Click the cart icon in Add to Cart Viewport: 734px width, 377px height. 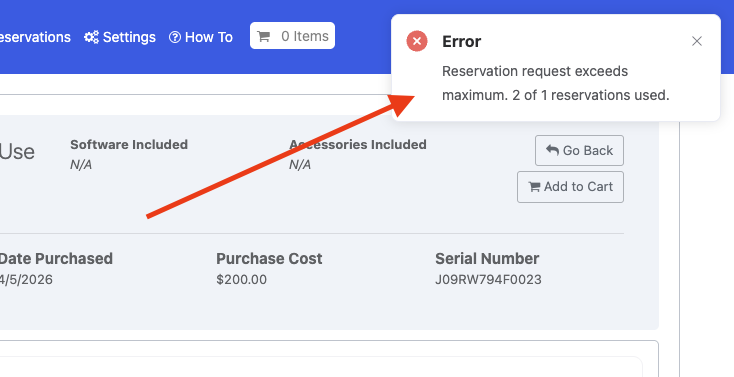click(x=534, y=187)
